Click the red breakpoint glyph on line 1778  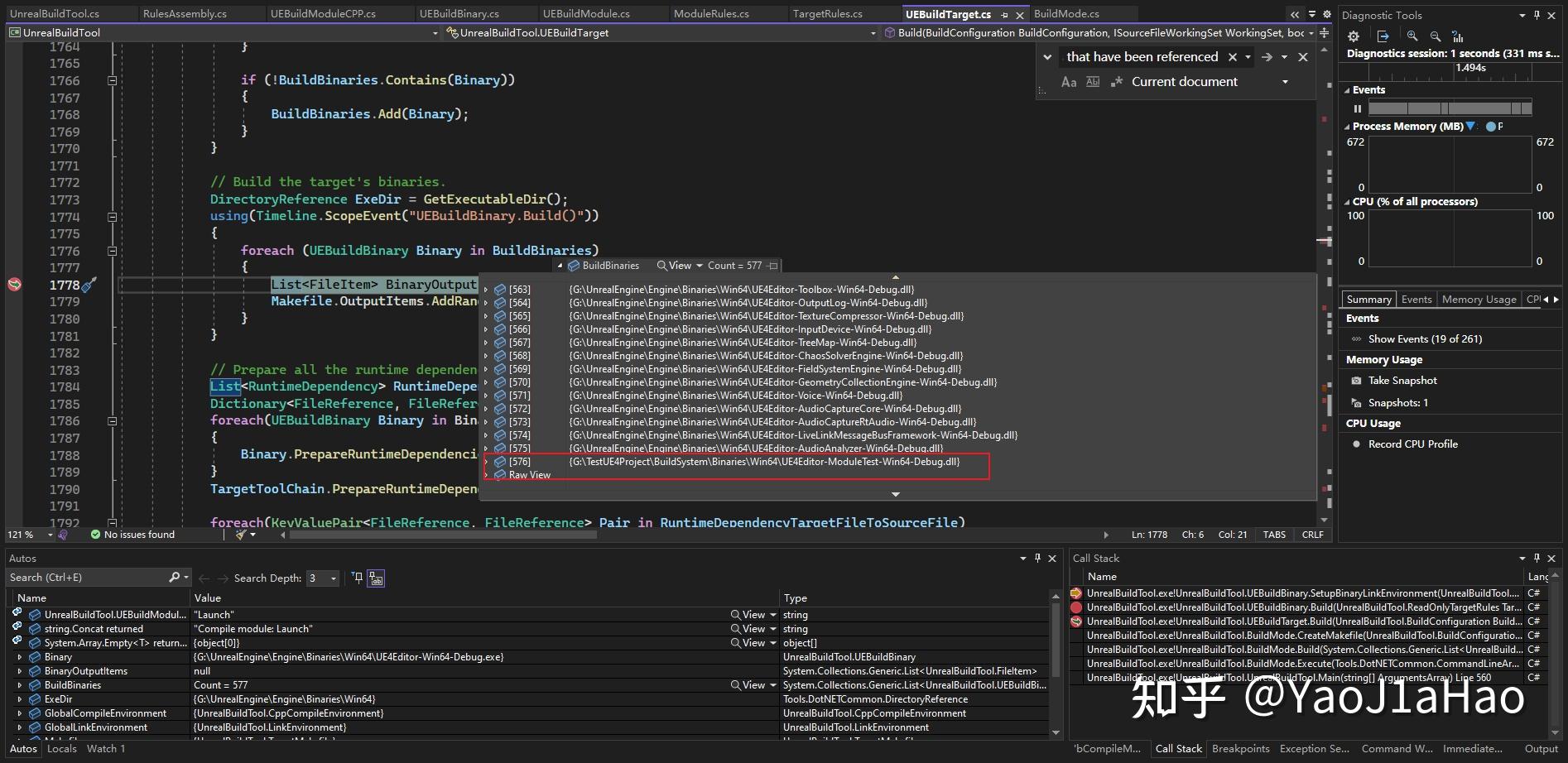coord(14,284)
